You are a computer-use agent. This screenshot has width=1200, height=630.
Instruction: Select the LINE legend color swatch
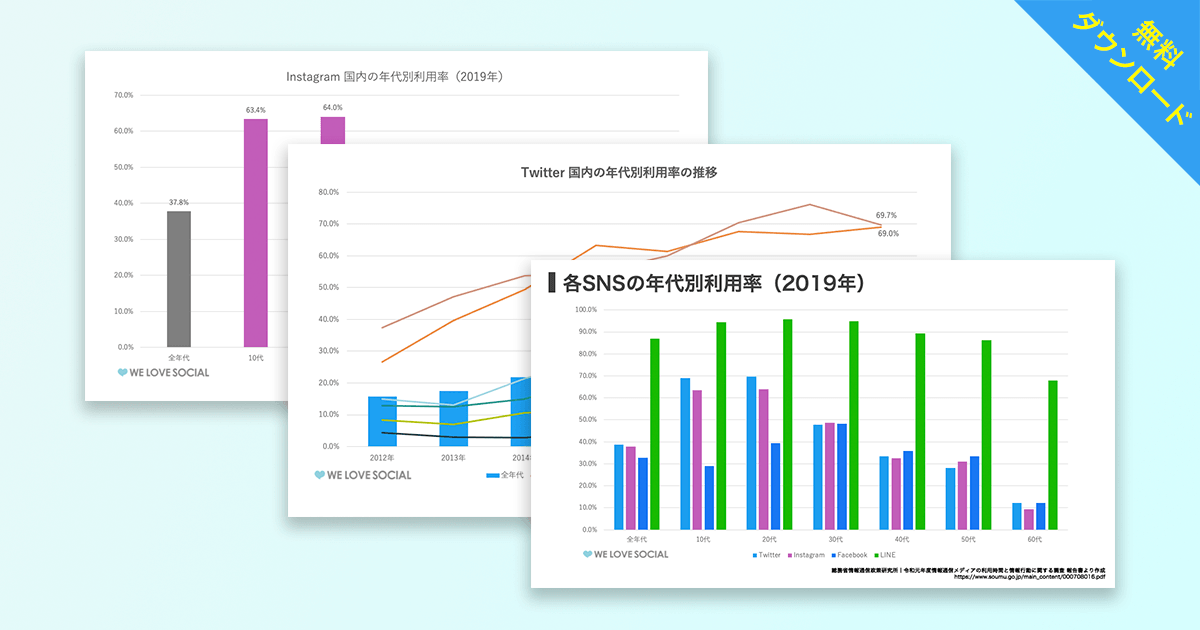coord(876,554)
